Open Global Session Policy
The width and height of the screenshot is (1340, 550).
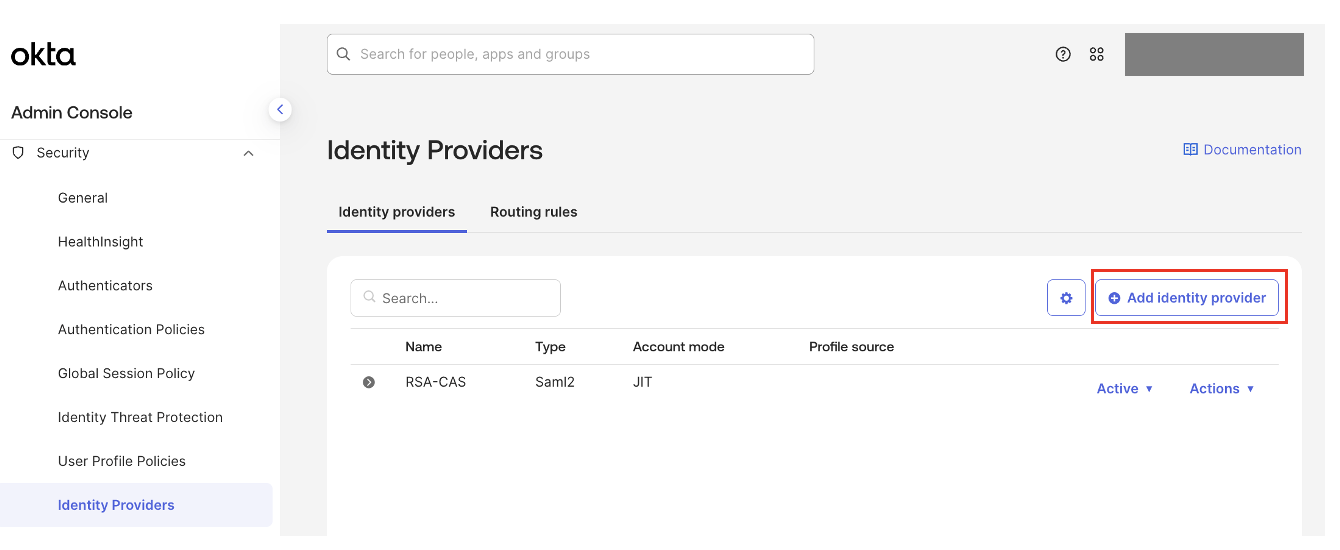[126, 374]
